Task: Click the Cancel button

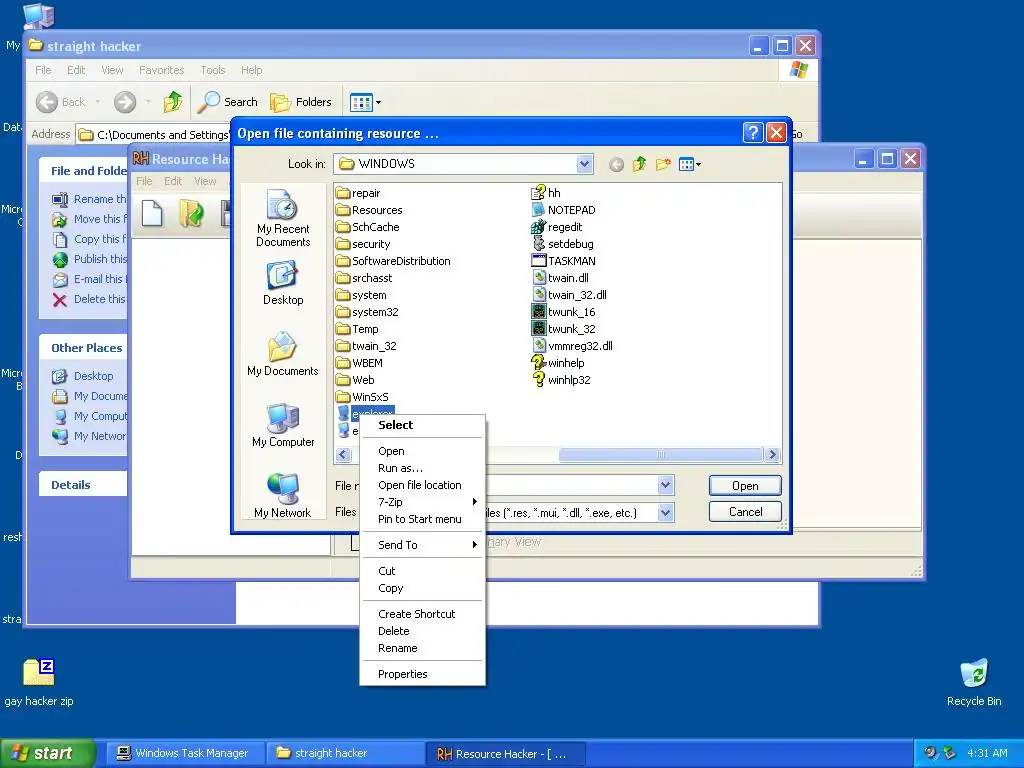Action: pos(745,511)
